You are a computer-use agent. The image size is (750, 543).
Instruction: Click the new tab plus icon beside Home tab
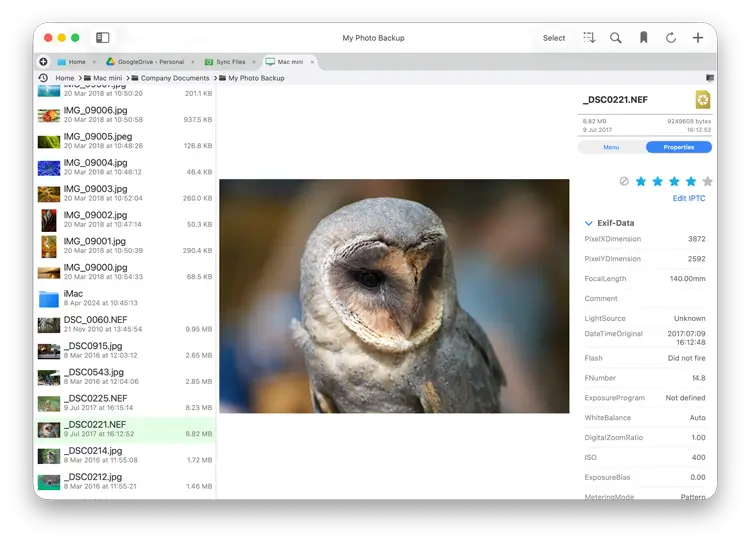click(43, 62)
